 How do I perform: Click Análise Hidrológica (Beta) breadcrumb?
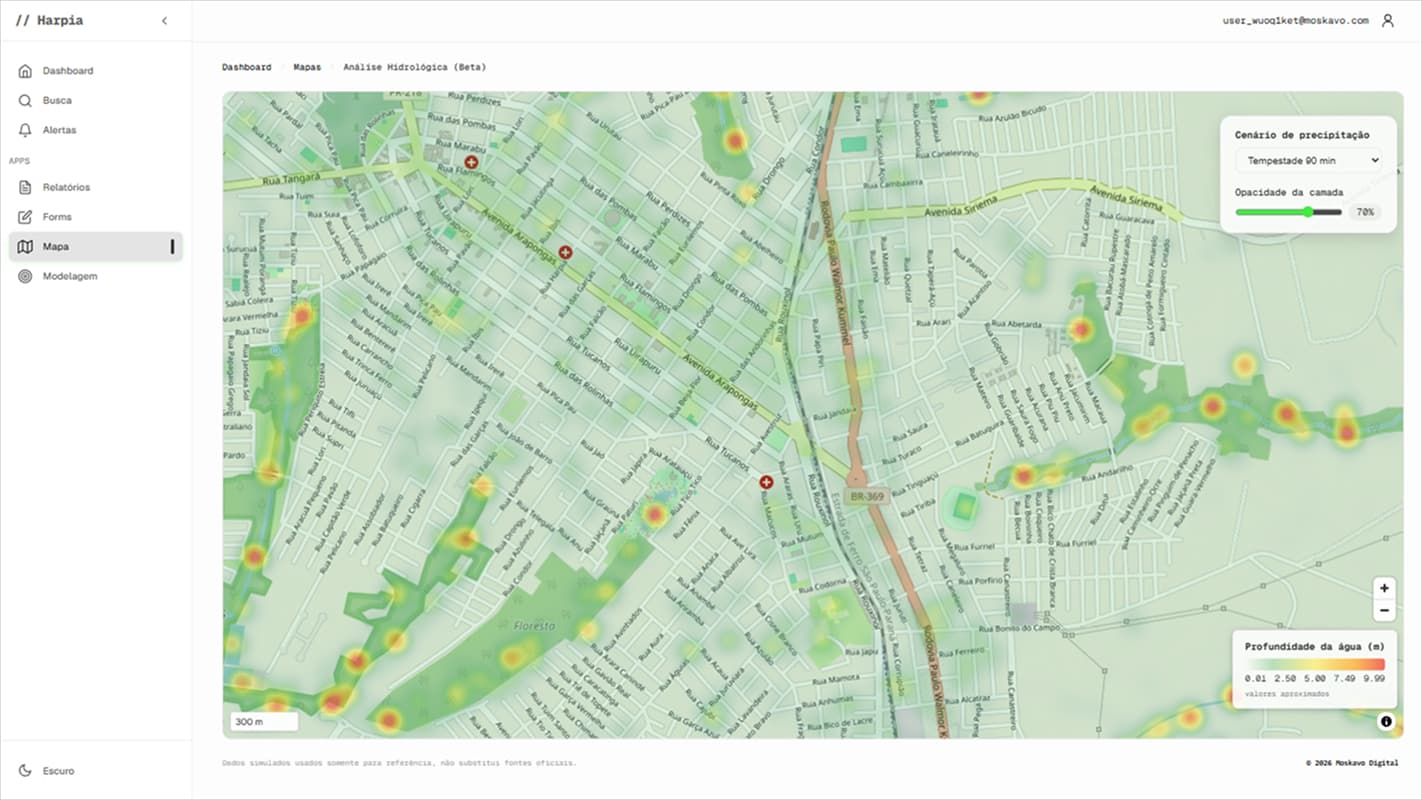tap(415, 67)
